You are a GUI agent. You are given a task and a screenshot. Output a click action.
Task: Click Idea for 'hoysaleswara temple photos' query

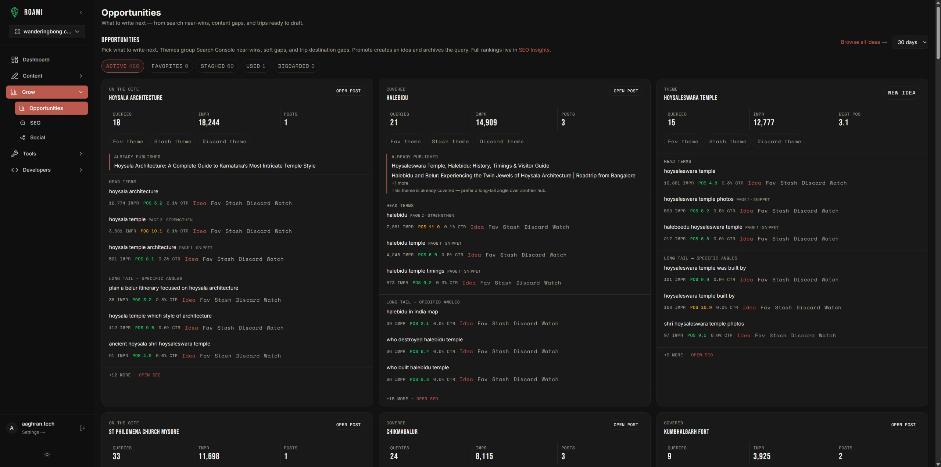tap(747, 211)
